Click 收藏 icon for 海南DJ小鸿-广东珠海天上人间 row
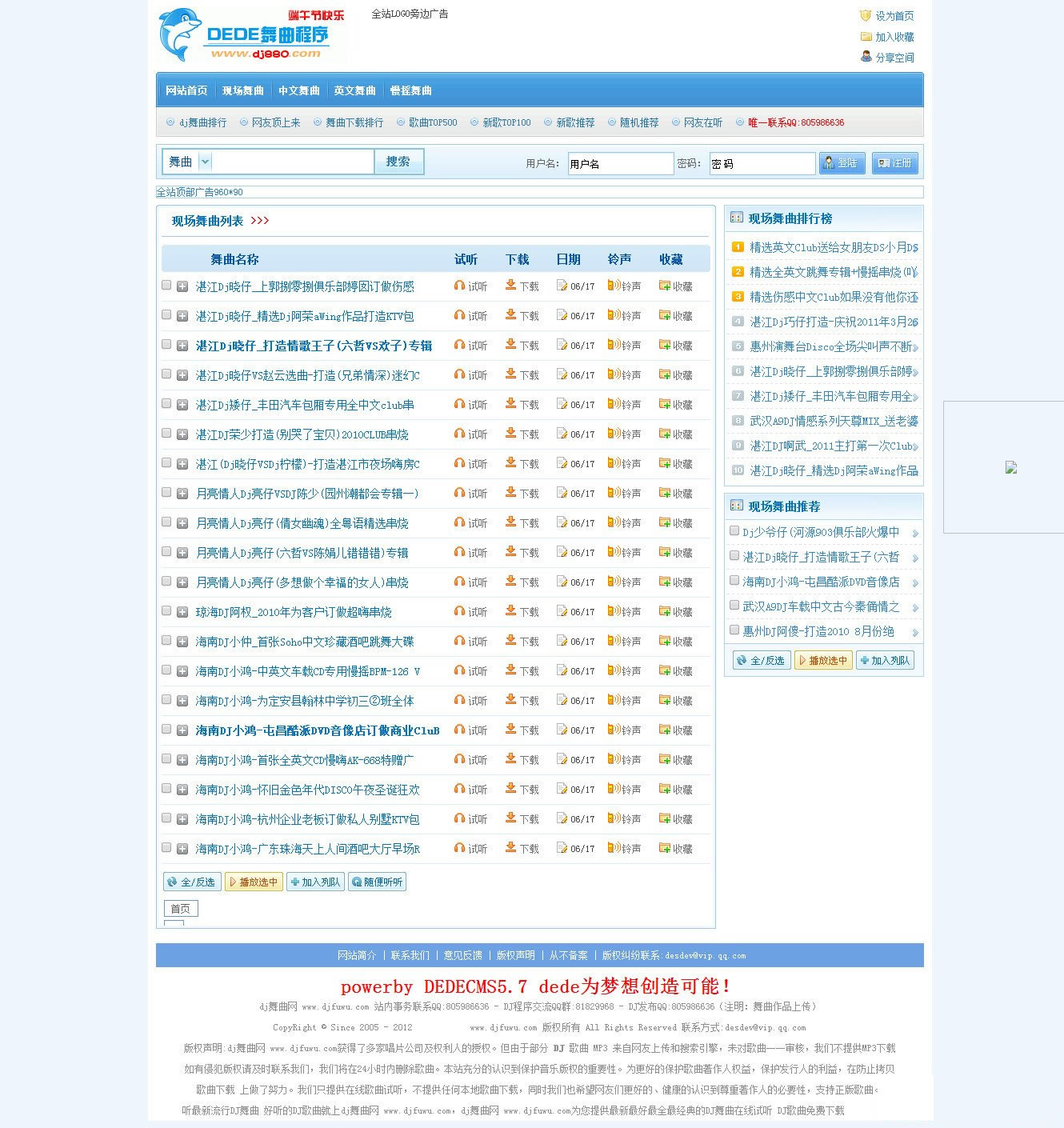Viewport: 1064px width, 1128px height. coord(664,848)
